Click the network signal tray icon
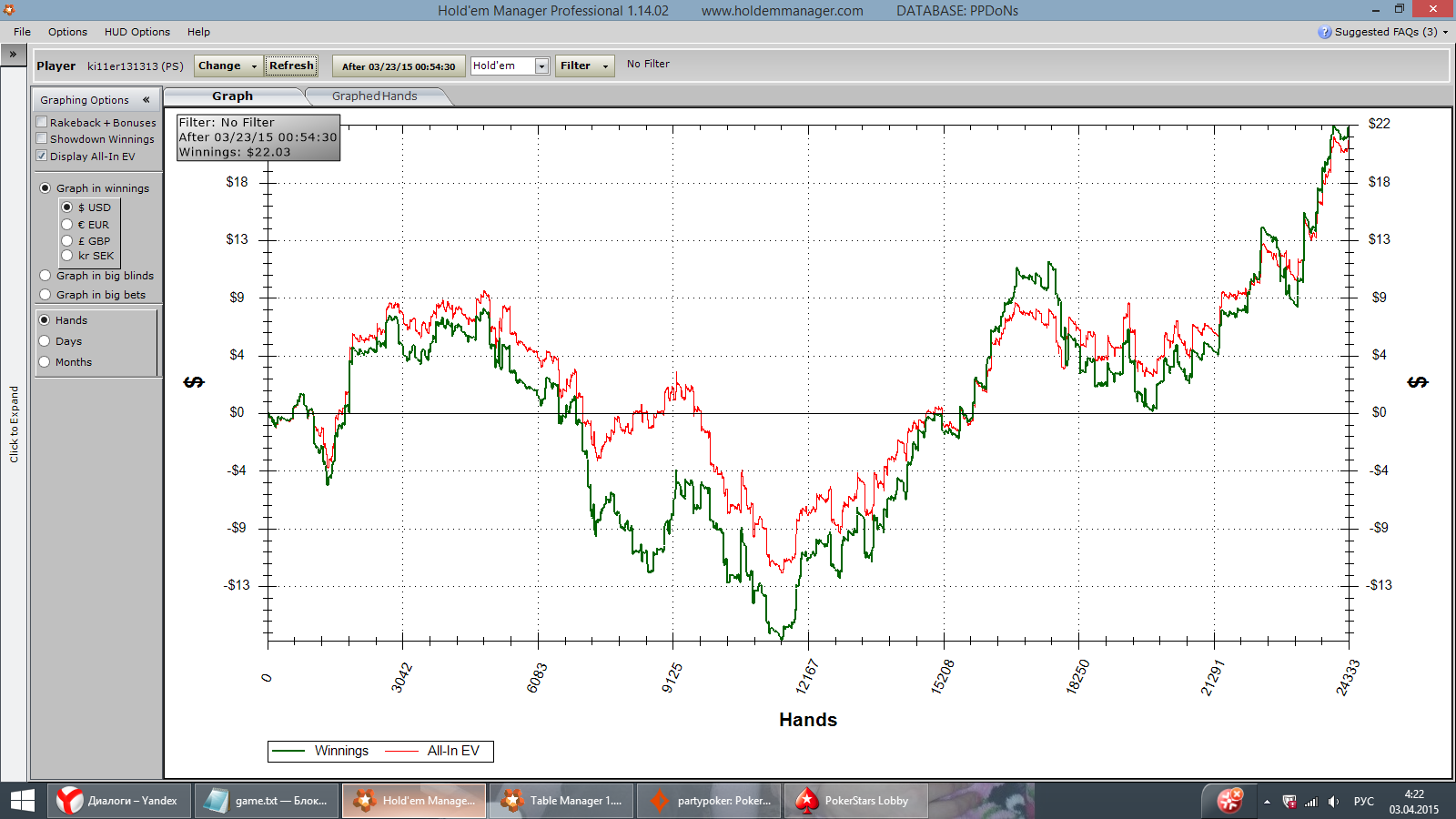The width and height of the screenshot is (1456, 819). (1311, 802)
